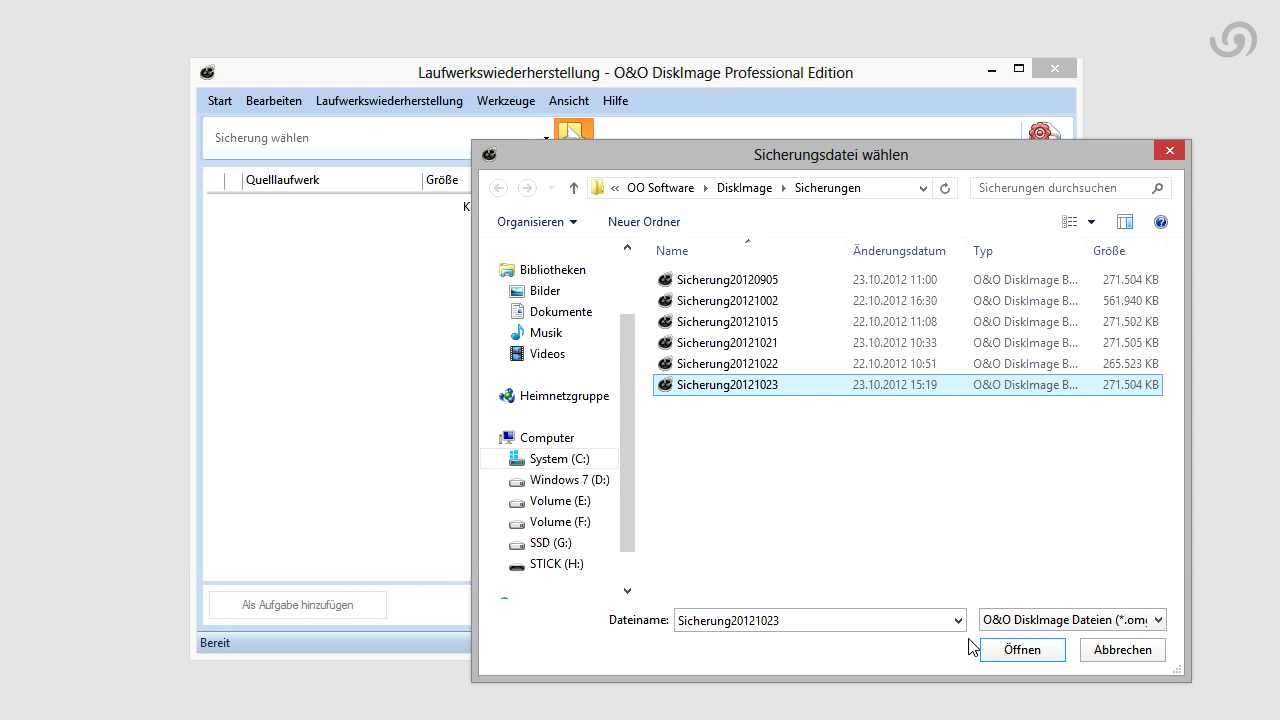Open the Bearbeiten menu
Screen dimensions: 1280x720
tap(274, 101)
